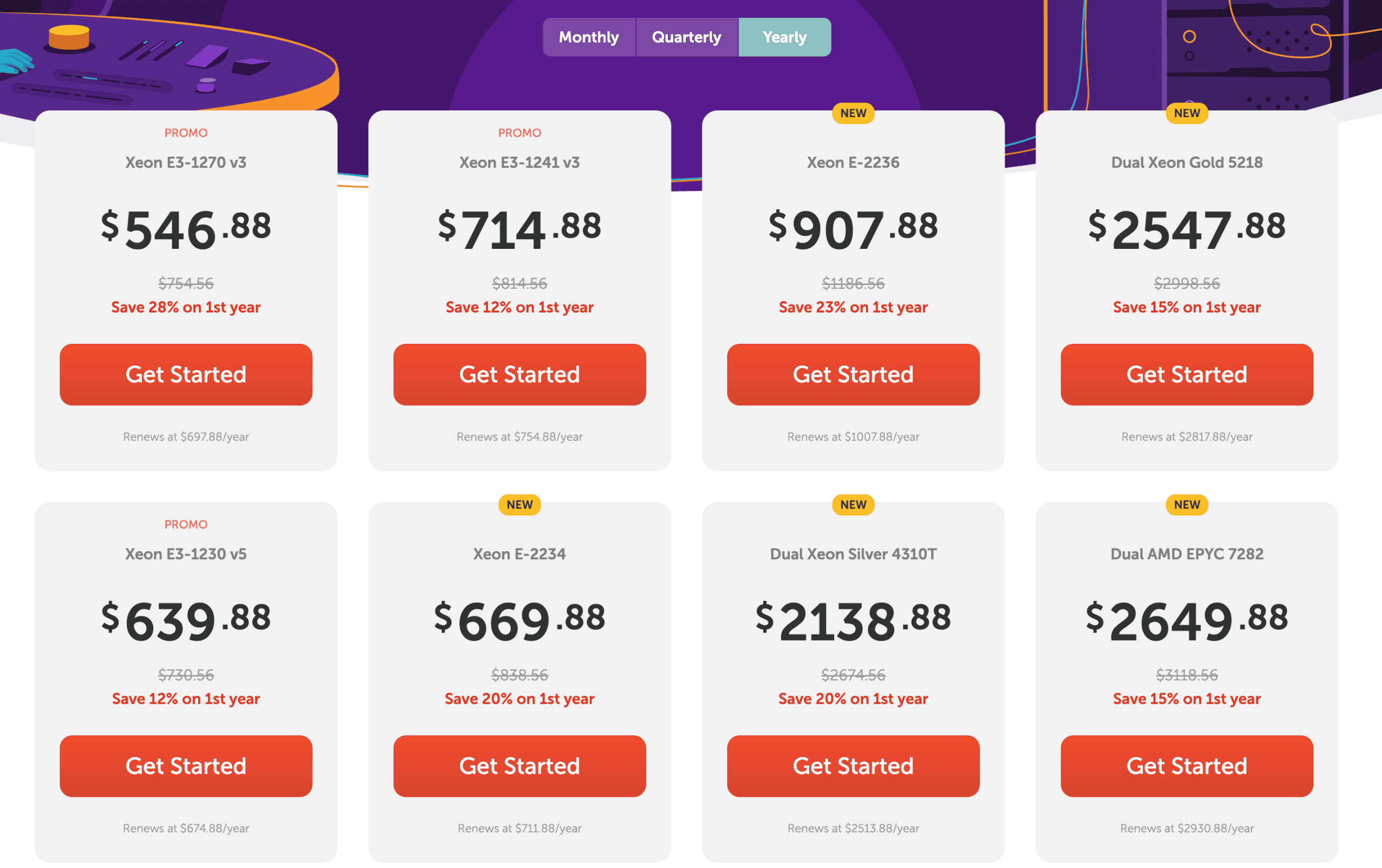Click Get Started for Dual Xeon Silver 4310T

pyautogui.click(x=852, y=766)
